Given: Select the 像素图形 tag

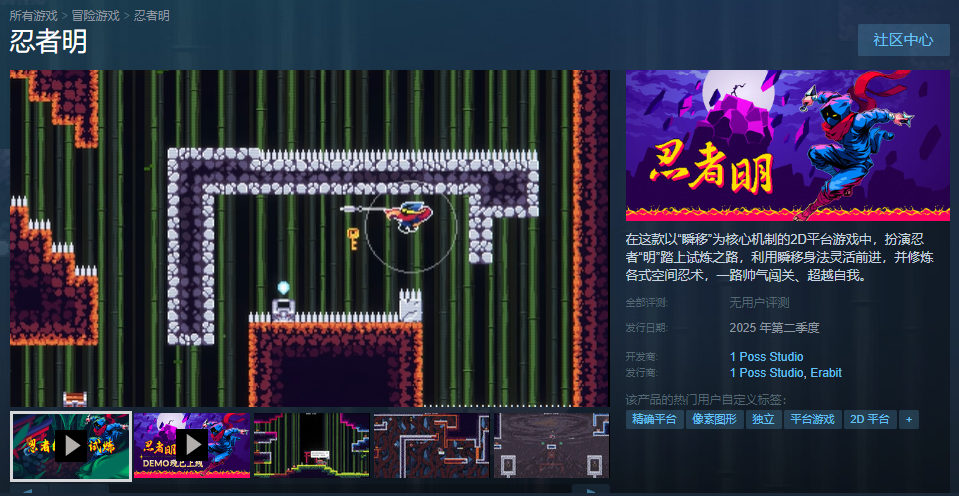Looking at the screenshot, I should pyautogui.click(x=715, y=420).
